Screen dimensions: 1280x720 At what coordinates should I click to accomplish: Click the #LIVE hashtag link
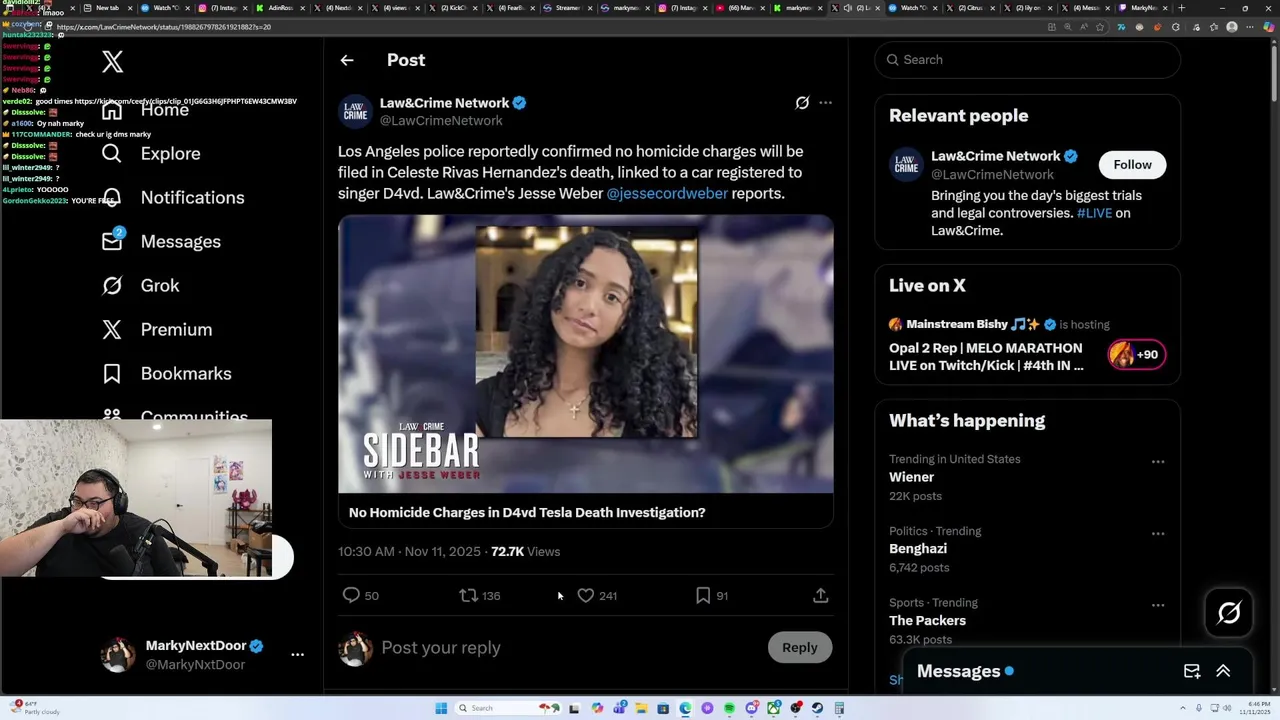tap(1094, 213)
